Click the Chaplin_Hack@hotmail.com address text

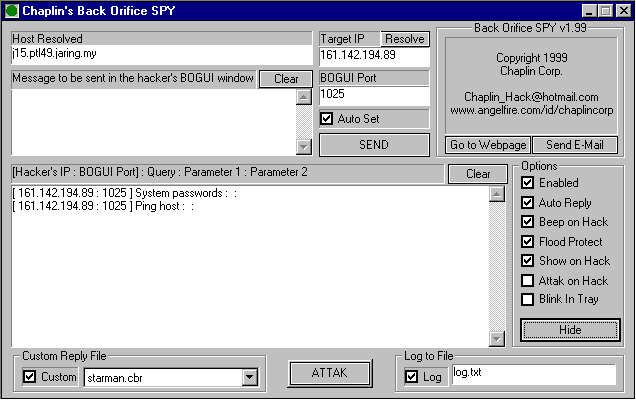[x=531, y=97]
